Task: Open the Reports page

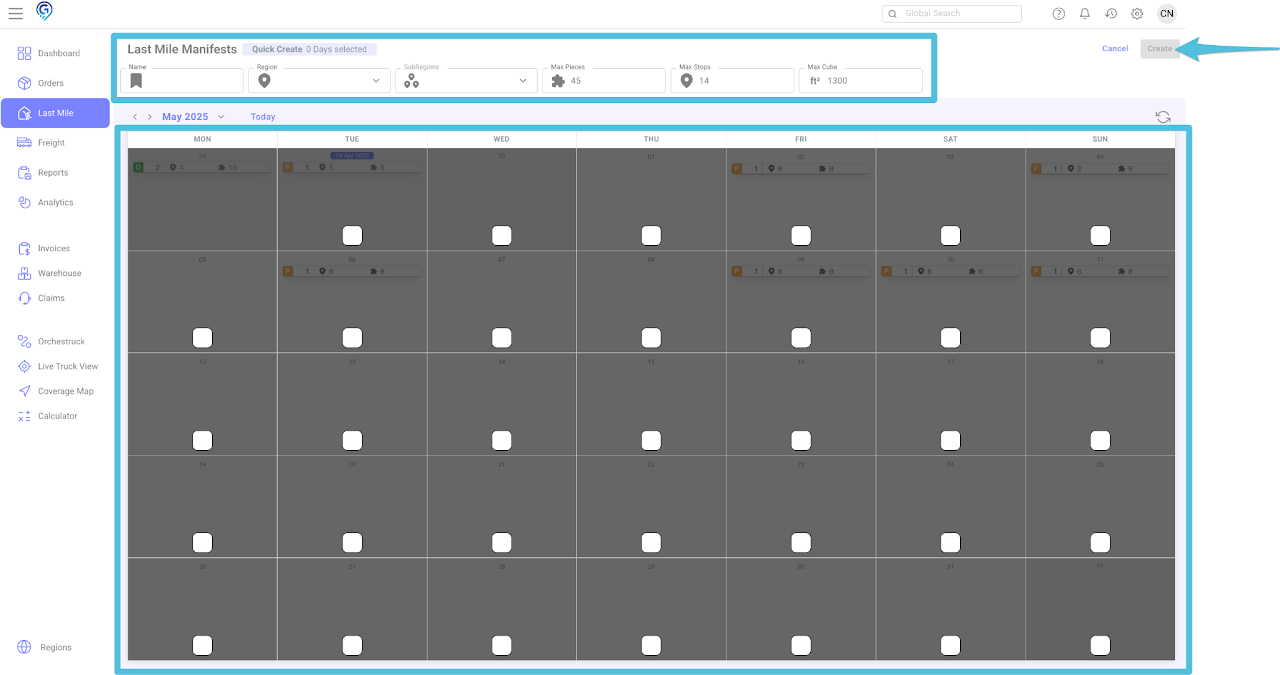Action: 53,173
